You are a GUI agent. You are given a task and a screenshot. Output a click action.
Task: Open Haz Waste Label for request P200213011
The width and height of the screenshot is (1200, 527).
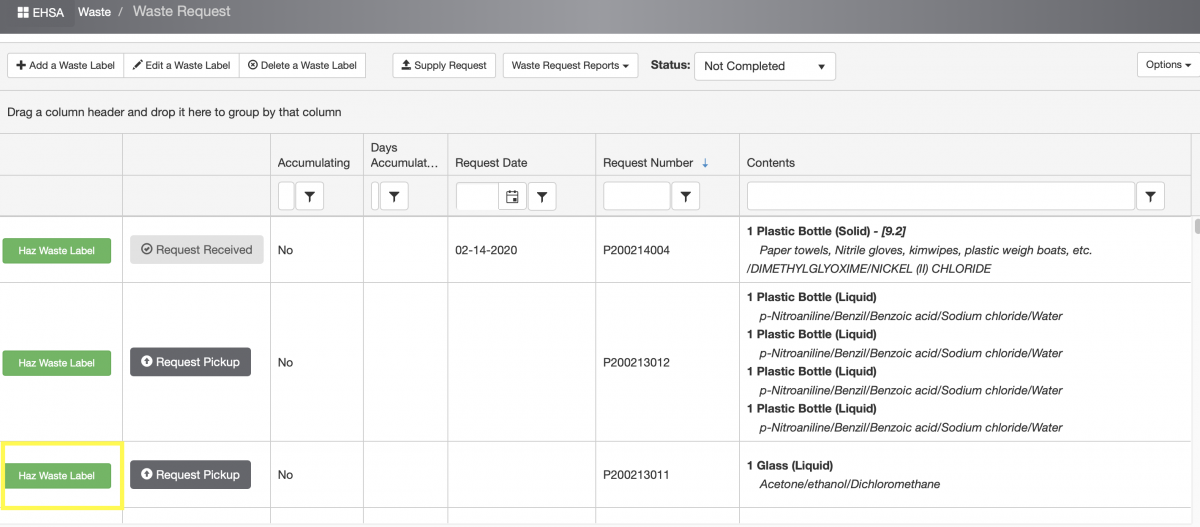(x=57, y=476)
